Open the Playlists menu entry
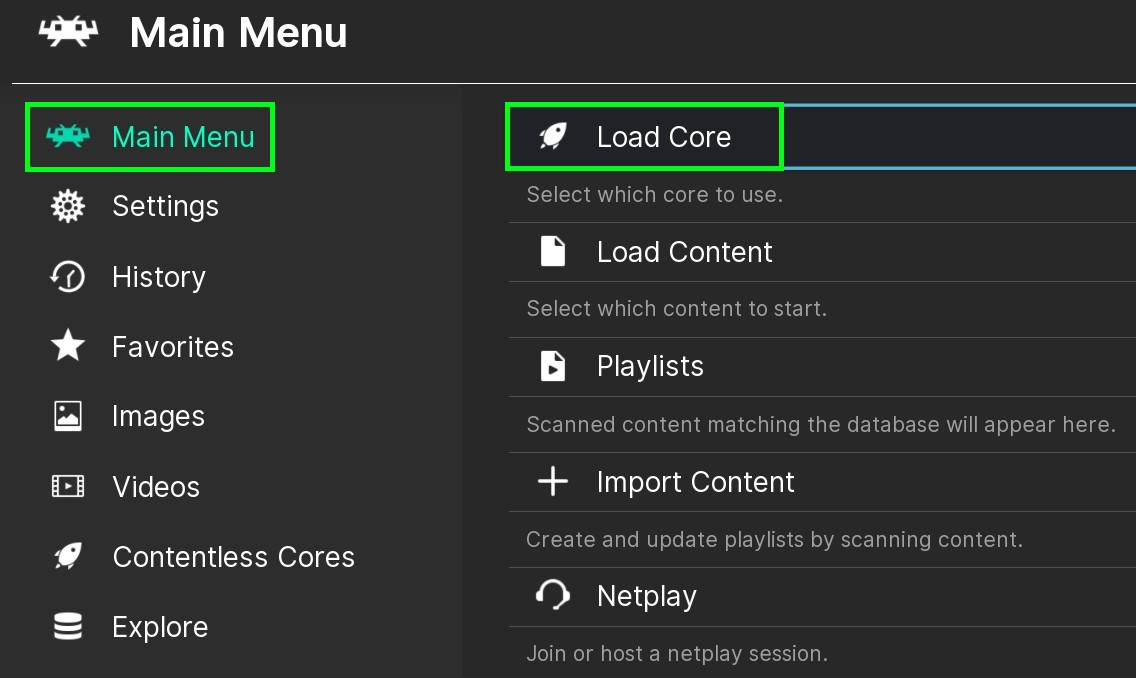Screen dimensions: 1136x678 [650, 367]
